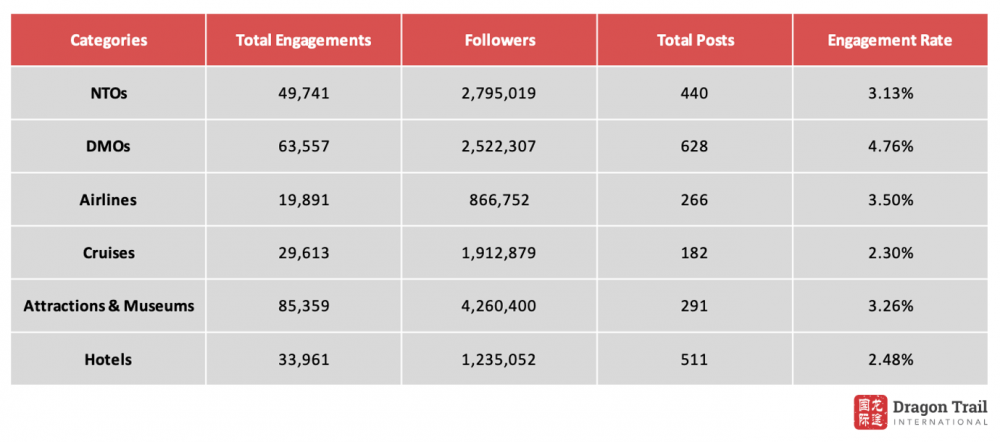
Task: Click the 2.30% engagement rate value
Action: tap(890, 253)
